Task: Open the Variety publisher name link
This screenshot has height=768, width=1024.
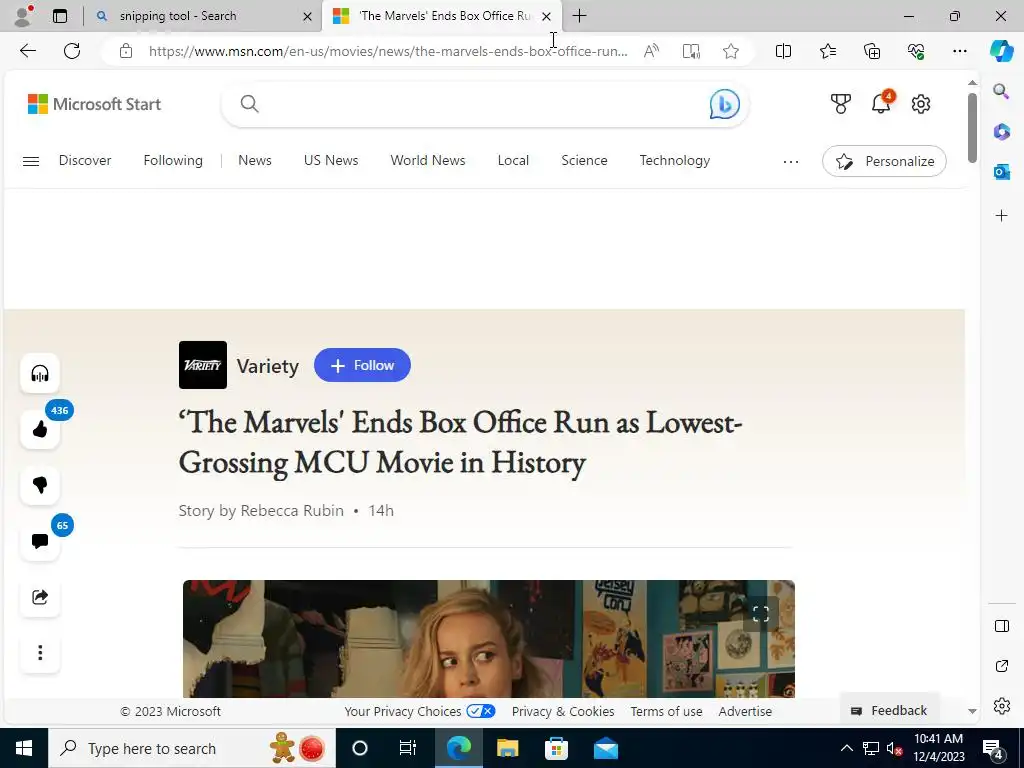Action: (268, 366)
